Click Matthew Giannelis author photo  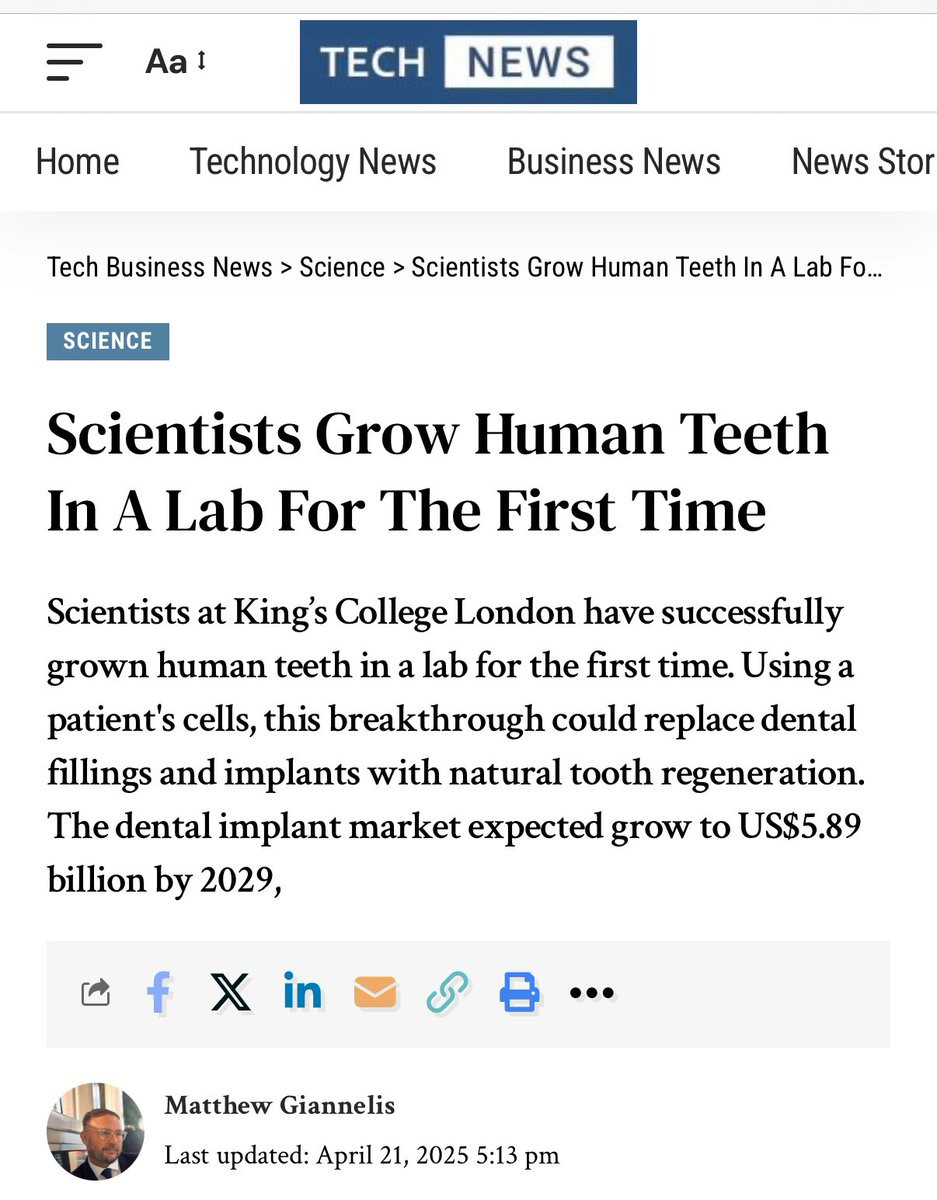point(95,1131)
